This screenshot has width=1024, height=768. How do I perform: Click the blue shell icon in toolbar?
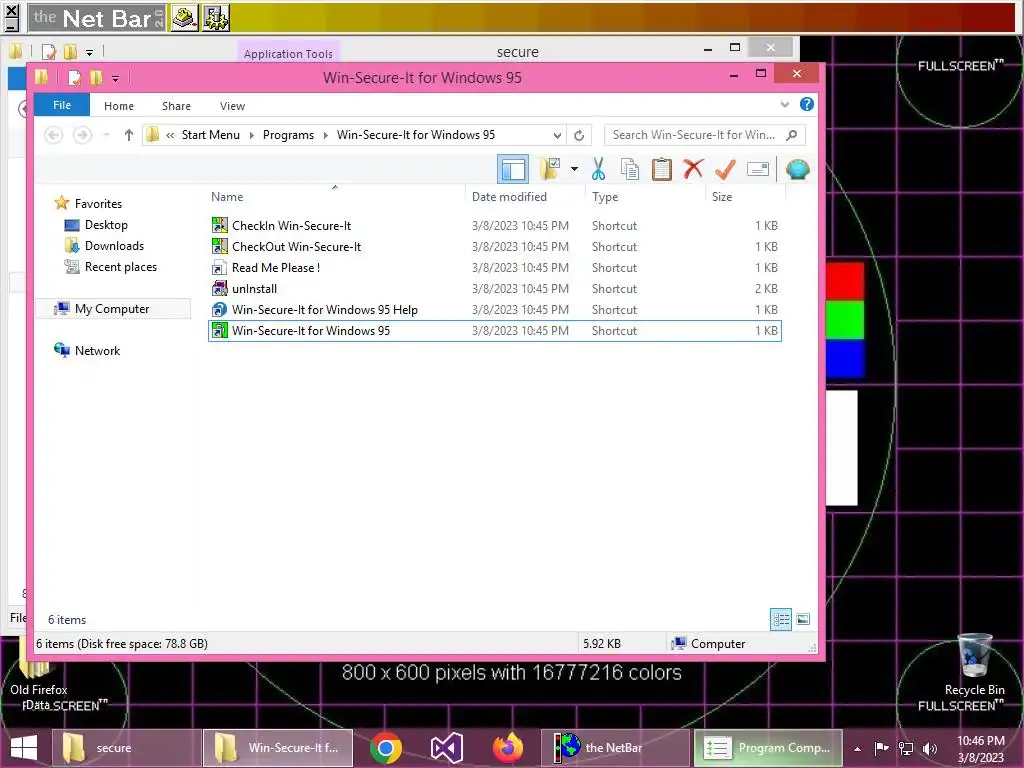[797, 169]
